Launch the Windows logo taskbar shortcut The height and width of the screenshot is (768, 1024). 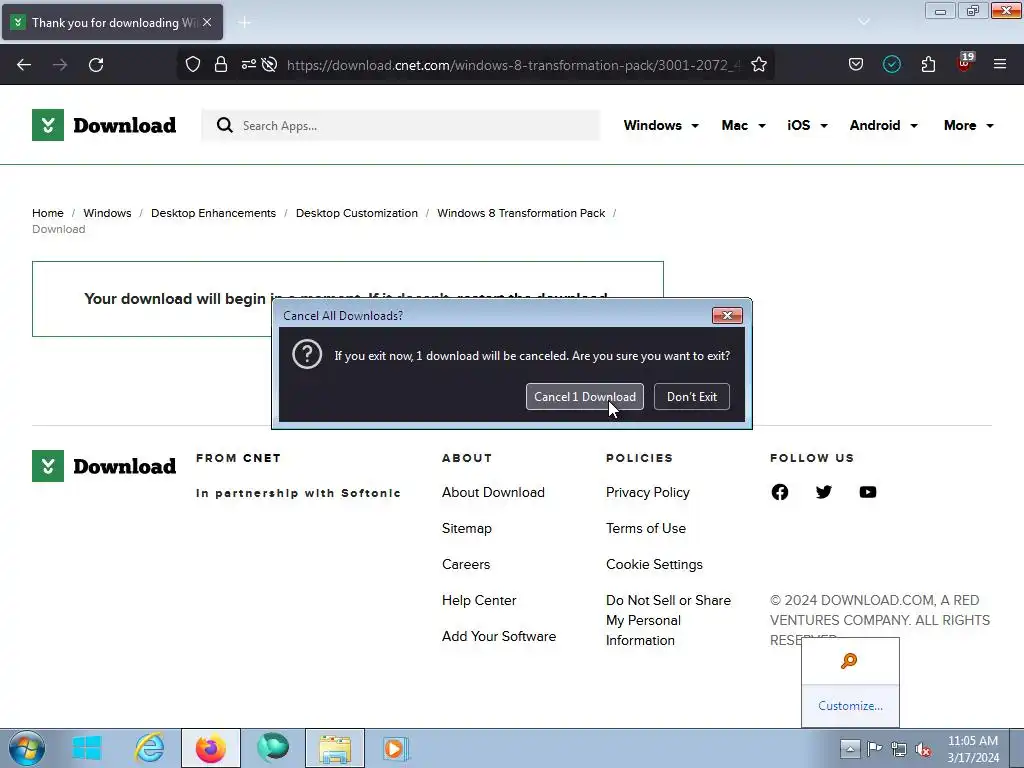(x=86, y=748)
